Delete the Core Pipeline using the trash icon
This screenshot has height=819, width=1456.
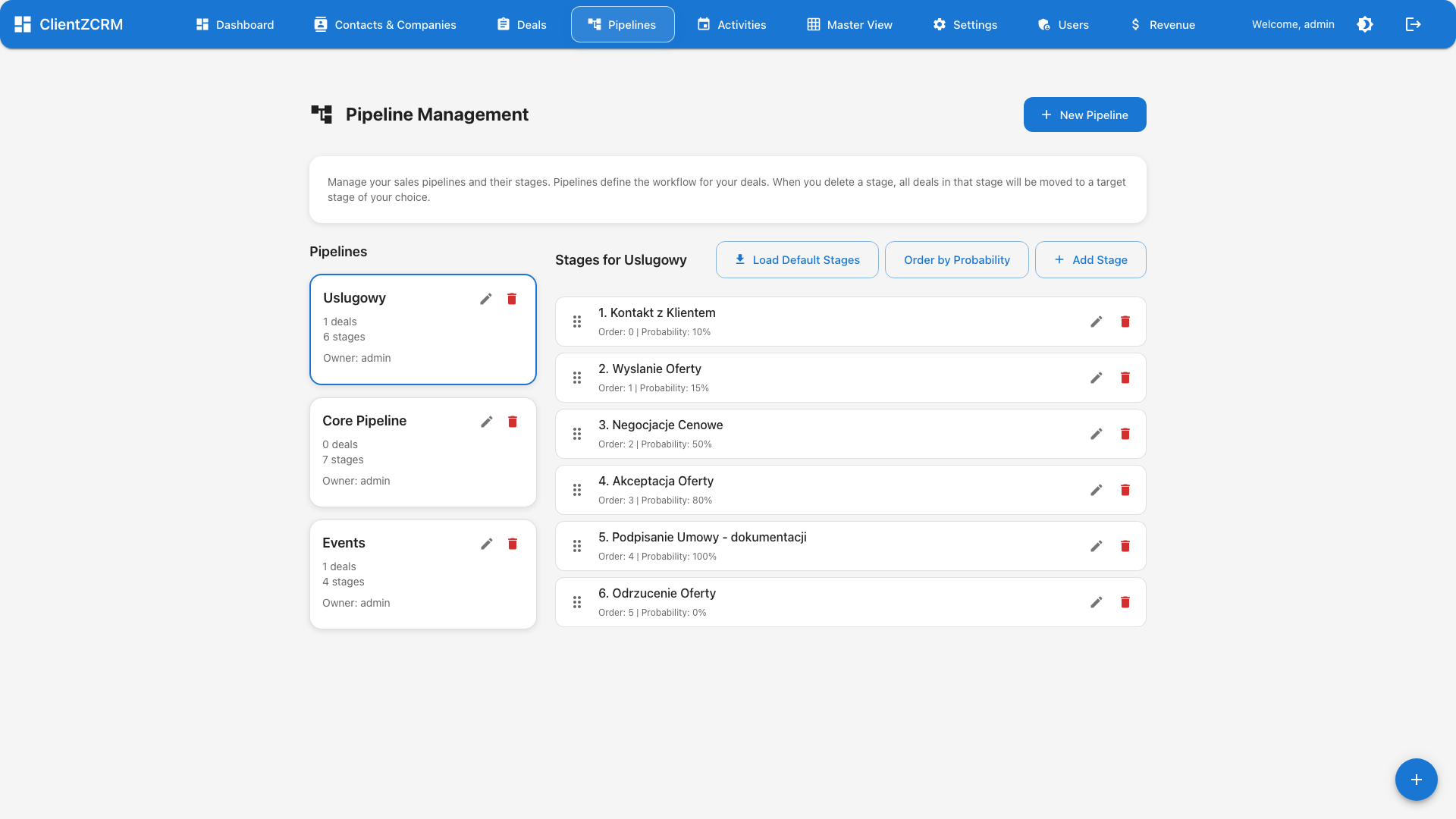[513, 422]
